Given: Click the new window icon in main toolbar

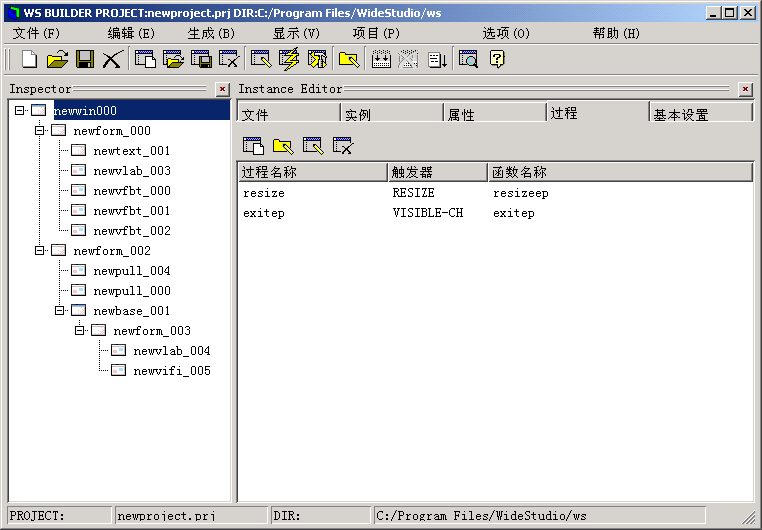Looking at the screenshot, I should pos(145,59).
